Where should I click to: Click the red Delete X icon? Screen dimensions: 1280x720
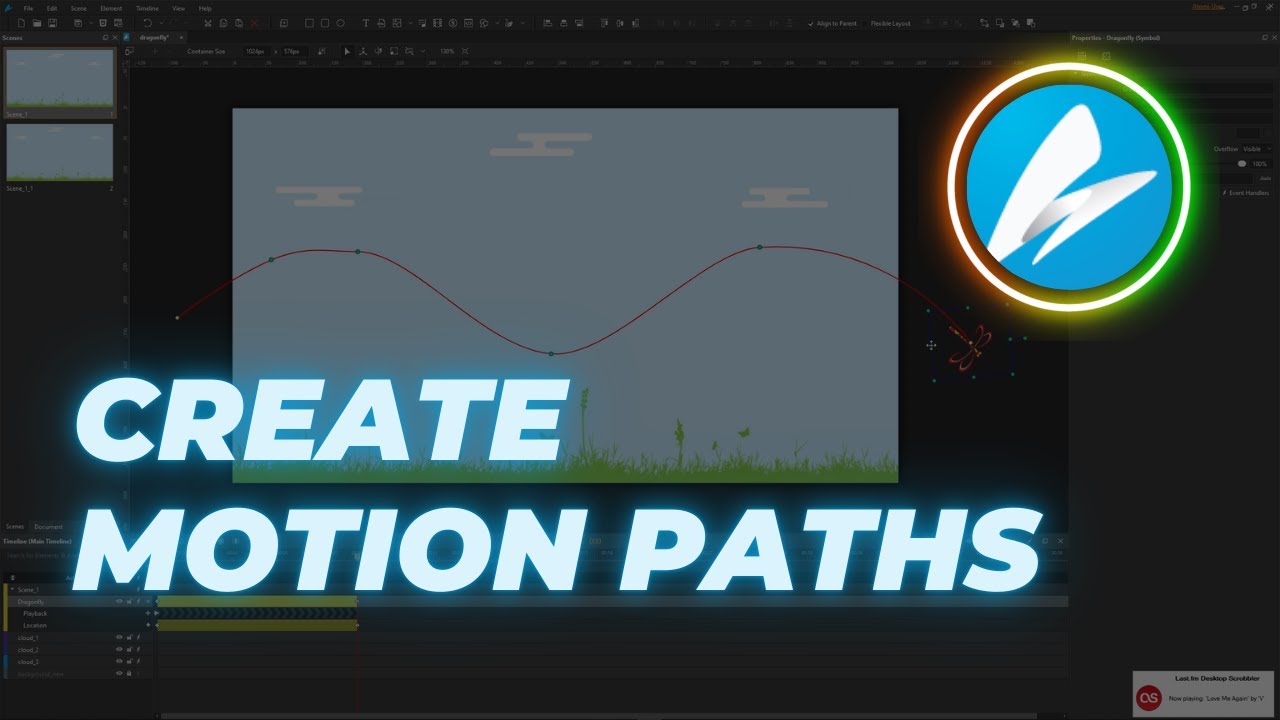(x=254, y=23)
